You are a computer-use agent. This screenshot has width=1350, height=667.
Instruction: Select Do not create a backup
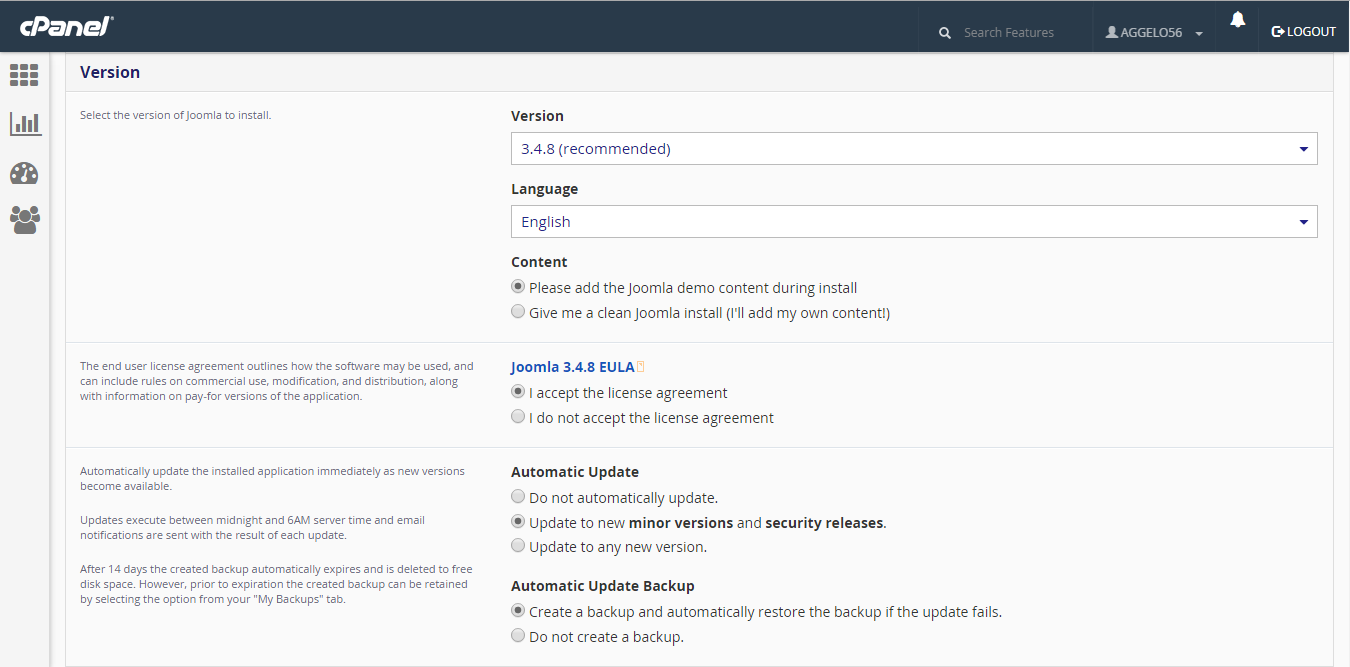coord(518,636)
